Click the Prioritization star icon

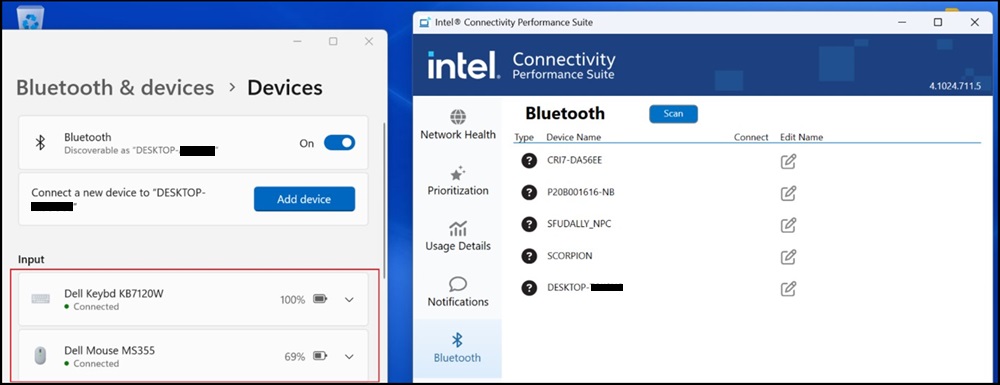pos(458,173)
